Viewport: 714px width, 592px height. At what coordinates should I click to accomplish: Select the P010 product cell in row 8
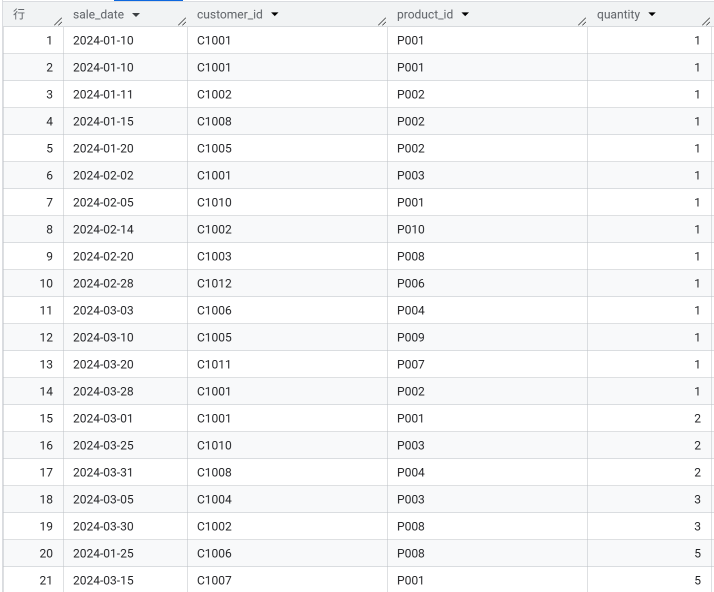point(411,230)
